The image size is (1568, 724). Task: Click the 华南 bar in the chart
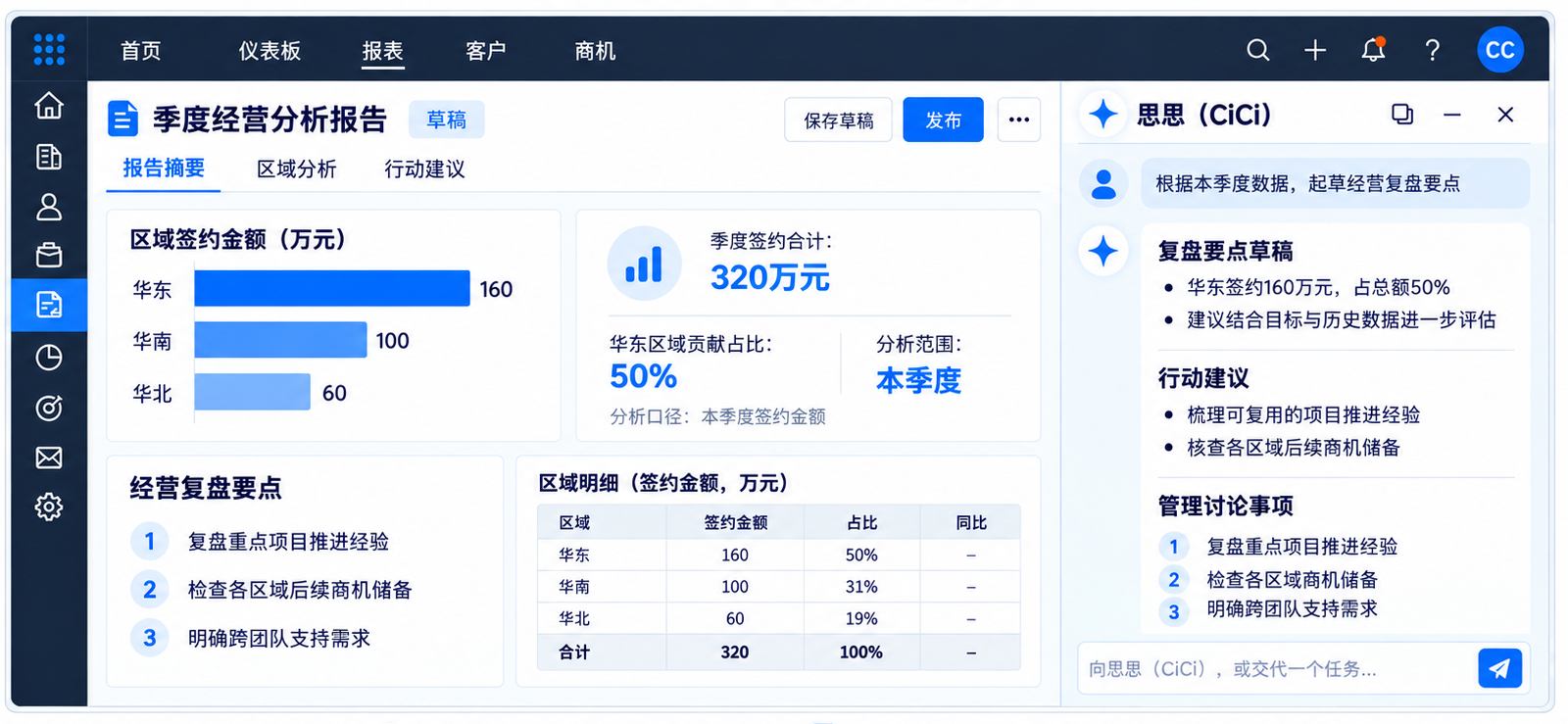(281, 340)
